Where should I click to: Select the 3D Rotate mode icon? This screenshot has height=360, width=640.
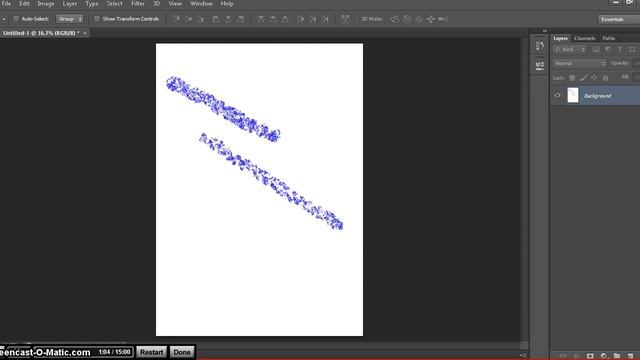[x=395, y=19]
